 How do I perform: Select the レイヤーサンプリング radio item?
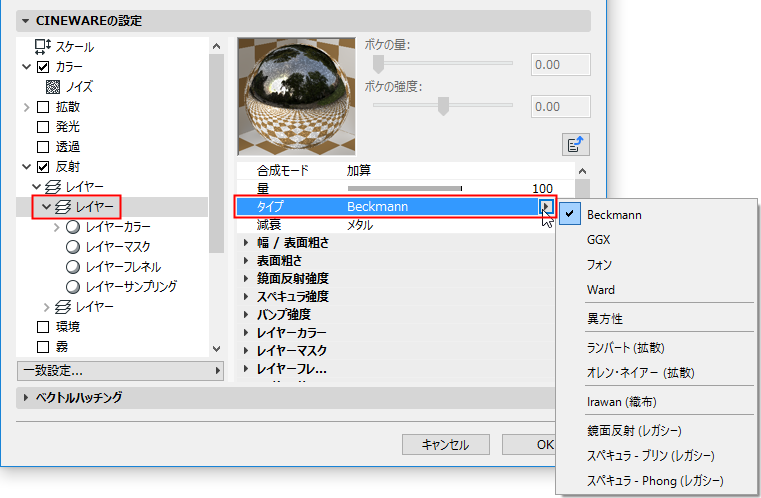click(x=73, y=287)
